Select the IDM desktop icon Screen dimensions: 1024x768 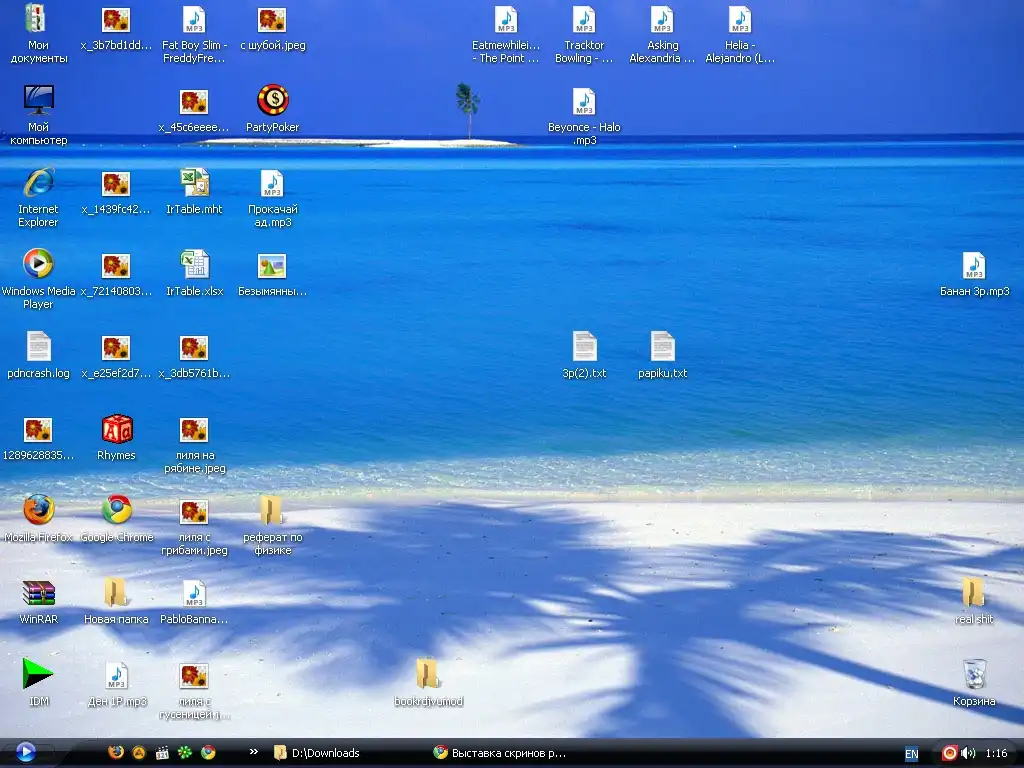point(38,675)
